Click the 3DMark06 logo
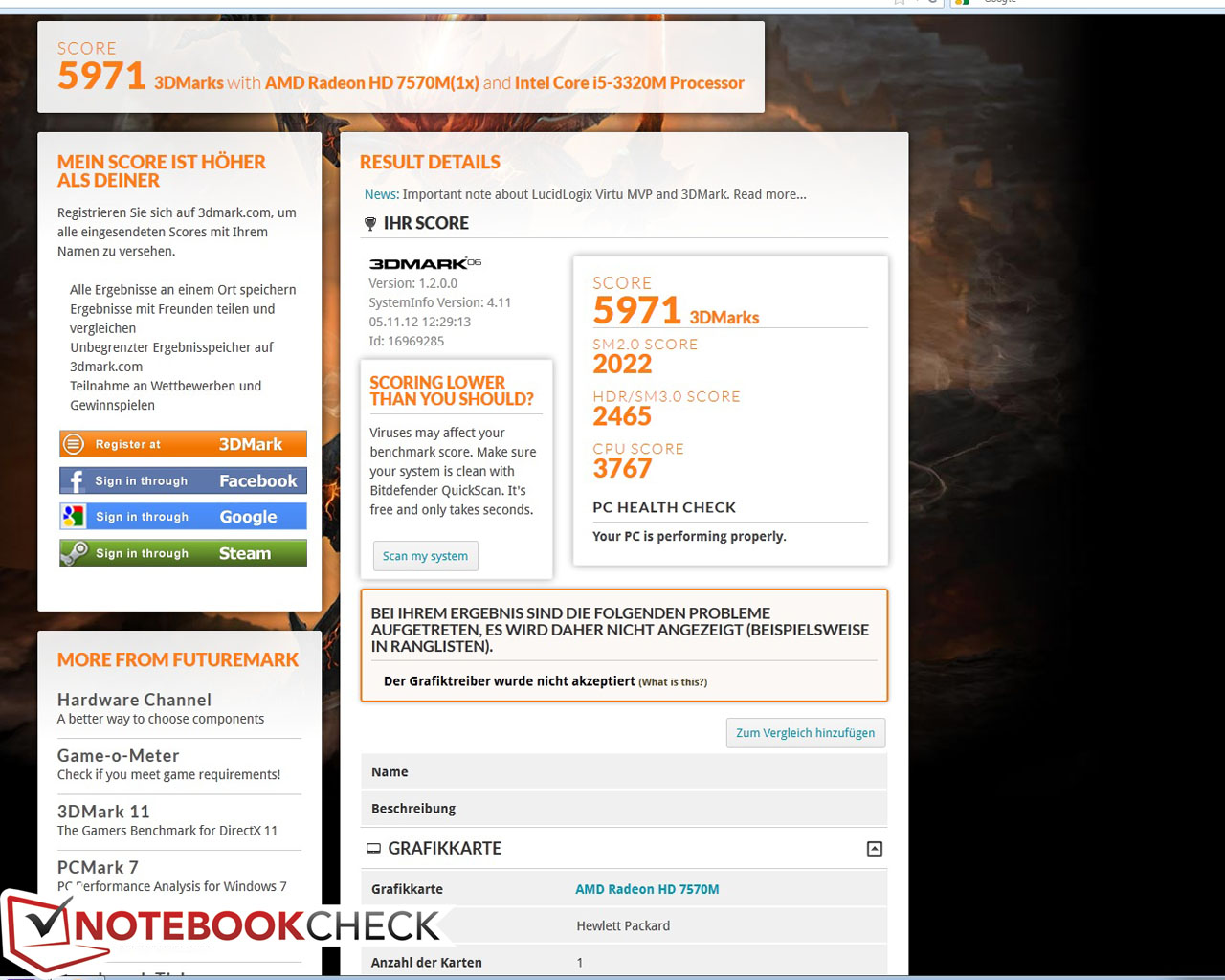 [x=425, y=263]
